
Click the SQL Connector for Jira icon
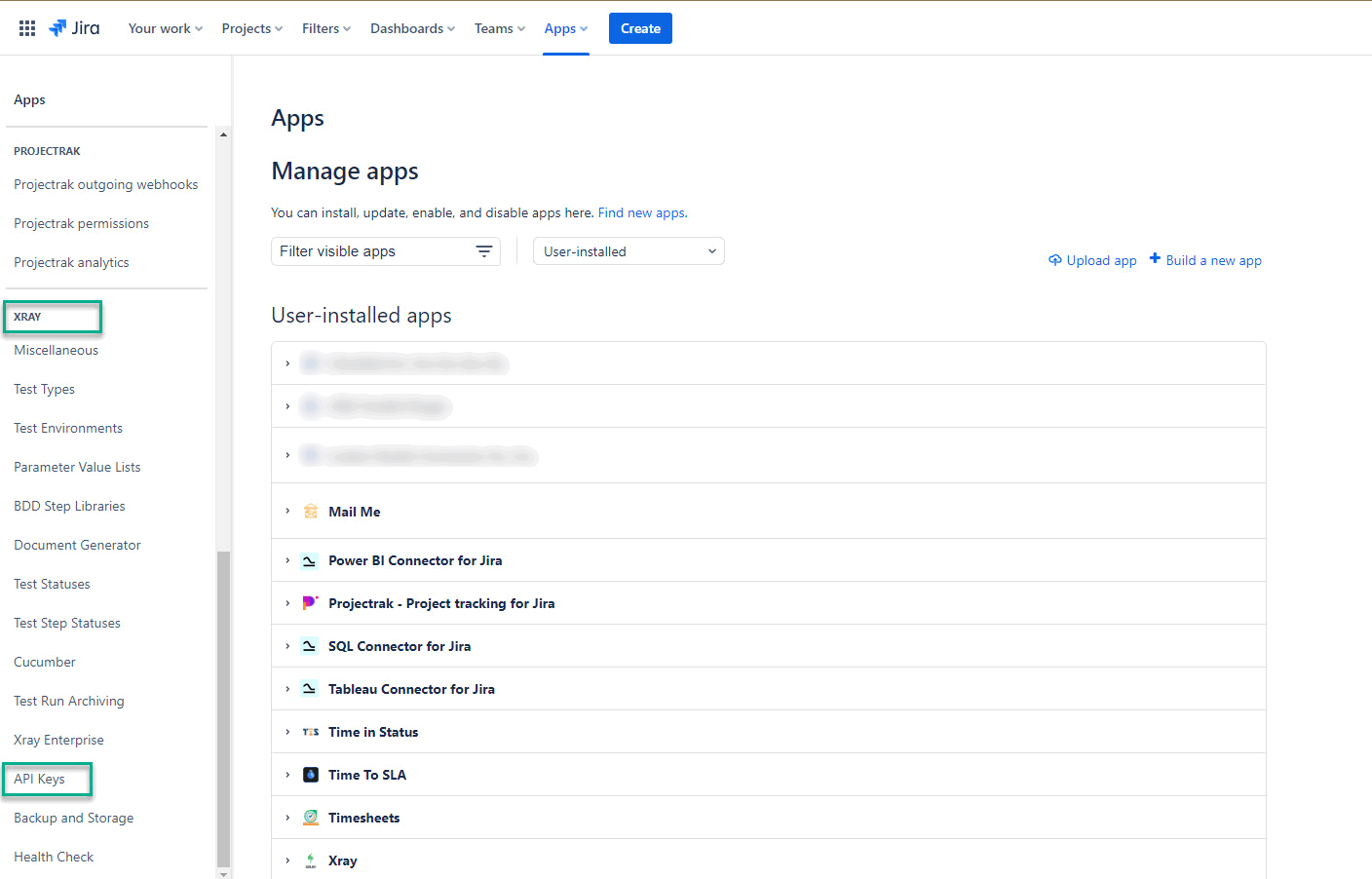310,645
